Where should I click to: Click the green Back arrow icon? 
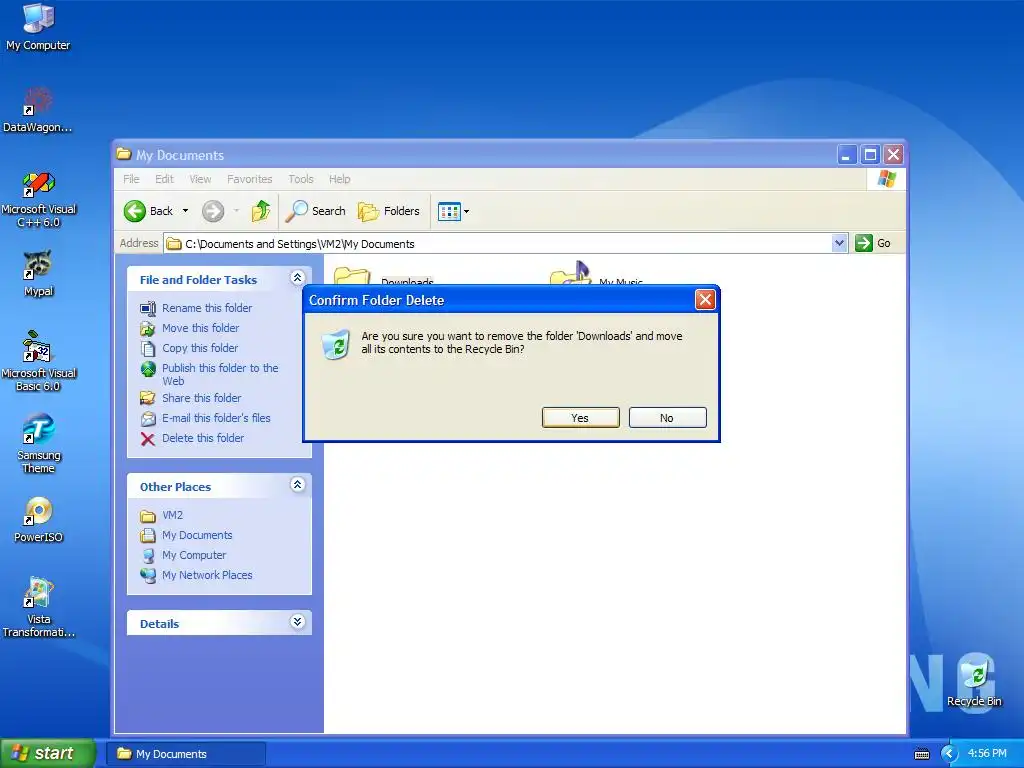tap(135, 211)
